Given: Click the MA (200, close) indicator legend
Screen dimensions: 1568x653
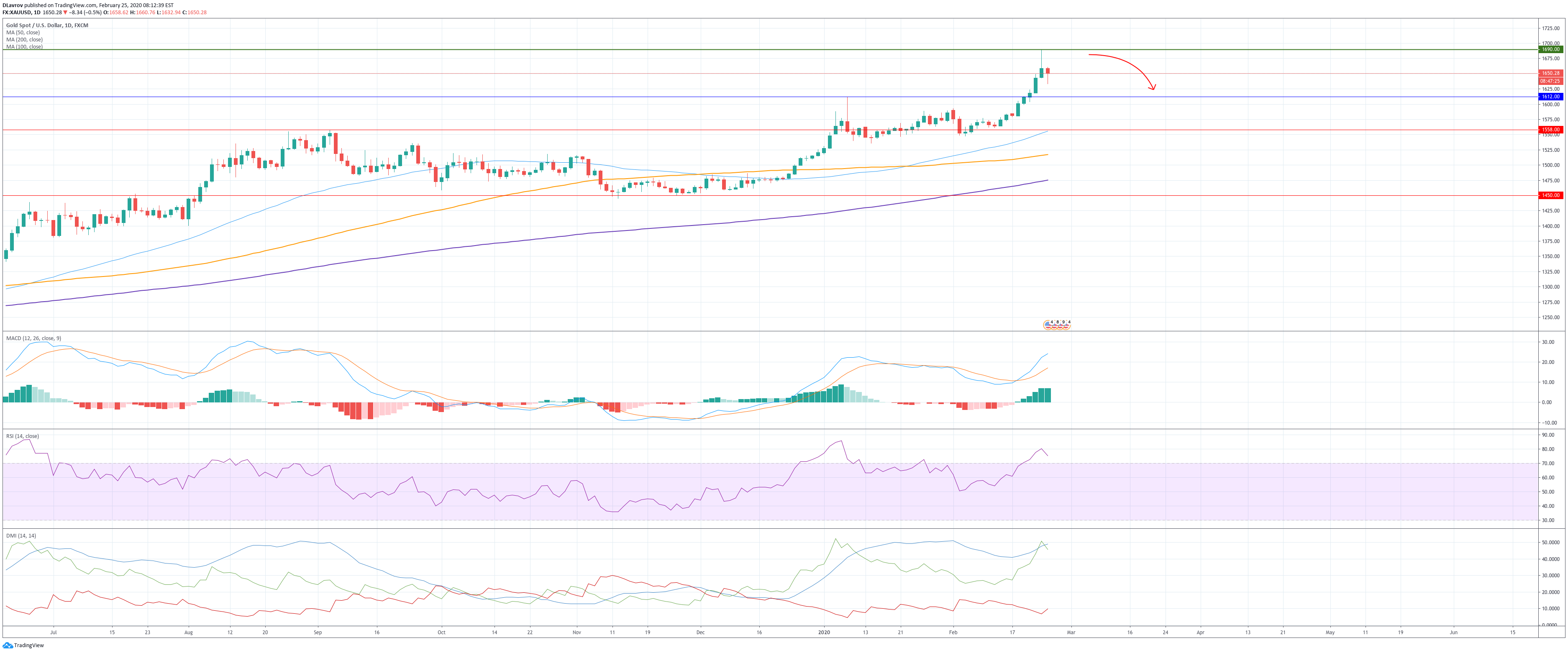Looking at the screenshot, I should (x=24, y=40).
